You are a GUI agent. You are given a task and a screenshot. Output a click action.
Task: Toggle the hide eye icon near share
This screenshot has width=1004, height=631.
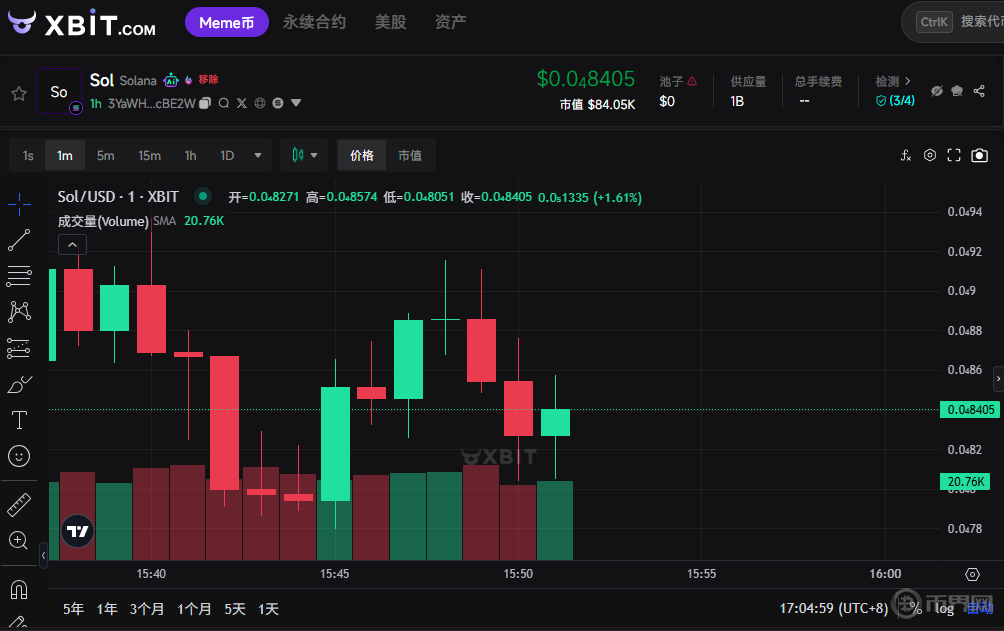(x=937, y=91)
